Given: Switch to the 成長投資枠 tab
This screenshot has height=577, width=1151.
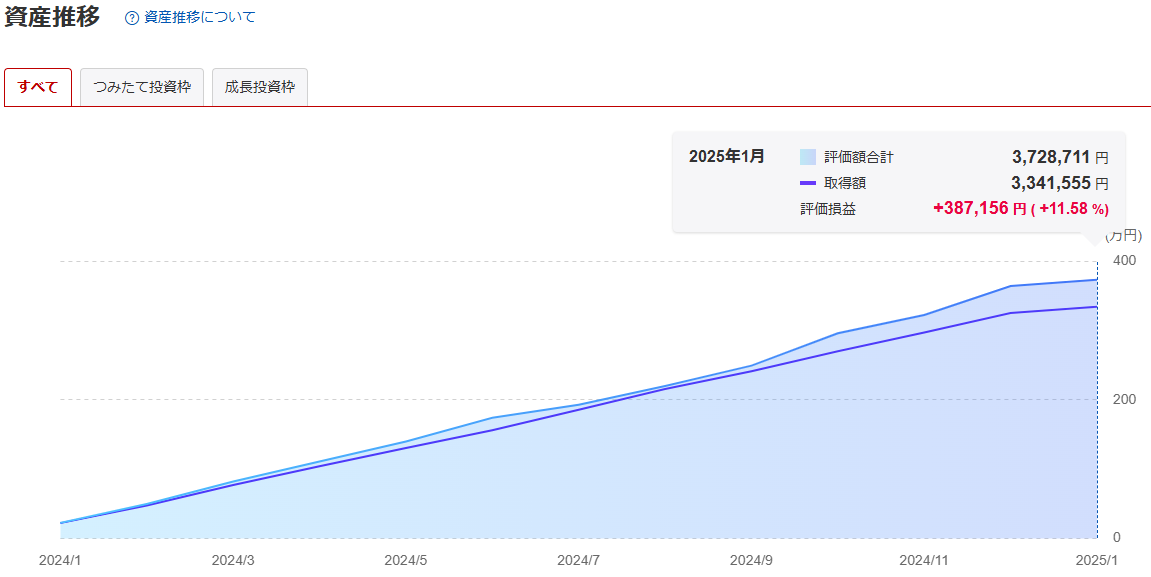Looking at the screenshot, I should coord(260,87).
